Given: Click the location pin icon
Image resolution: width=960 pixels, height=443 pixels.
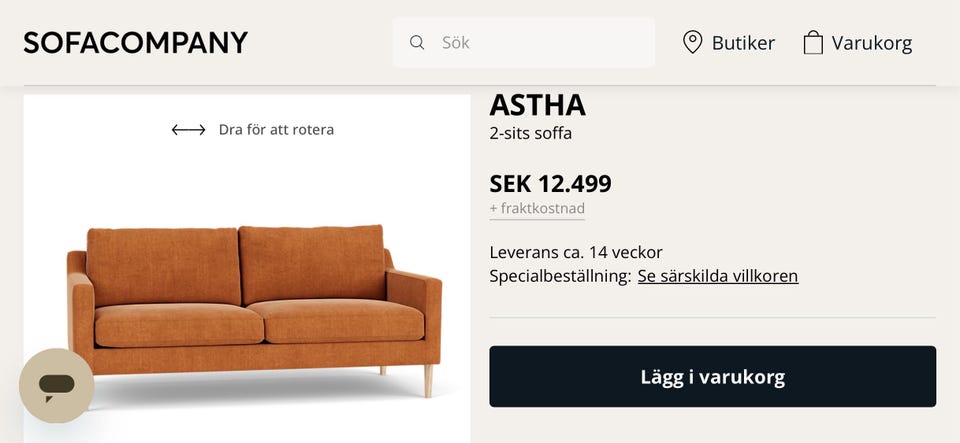Looking at the screenshot, I should pyautogui.click(x=692, y=43).
